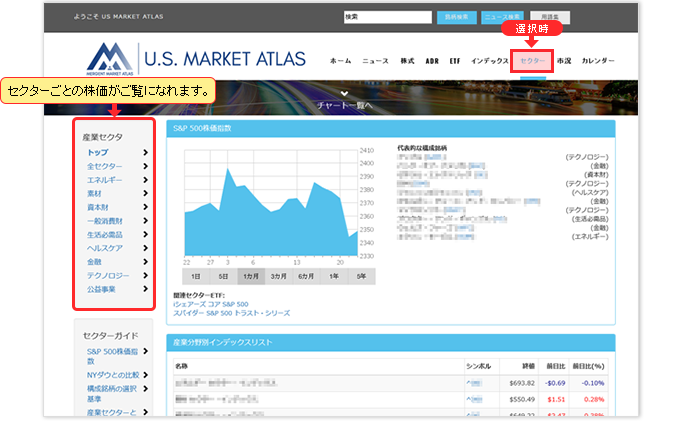Open the 市況 menu item

(x=564, y=61)
